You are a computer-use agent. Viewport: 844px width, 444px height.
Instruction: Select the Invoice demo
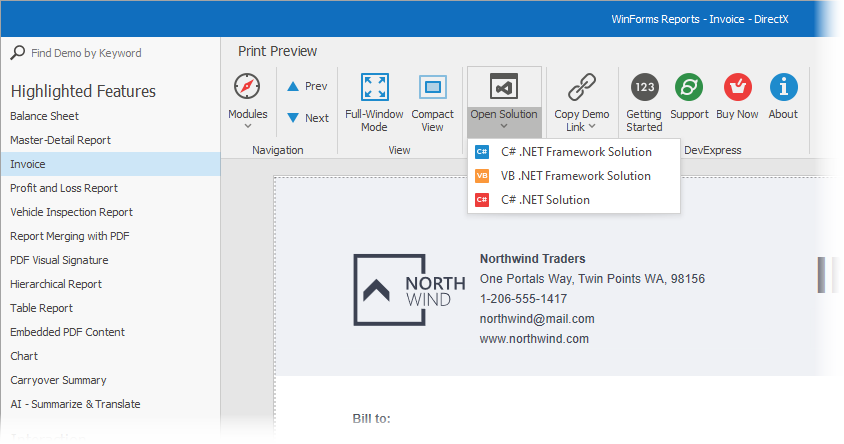click(x=110, y=164)
